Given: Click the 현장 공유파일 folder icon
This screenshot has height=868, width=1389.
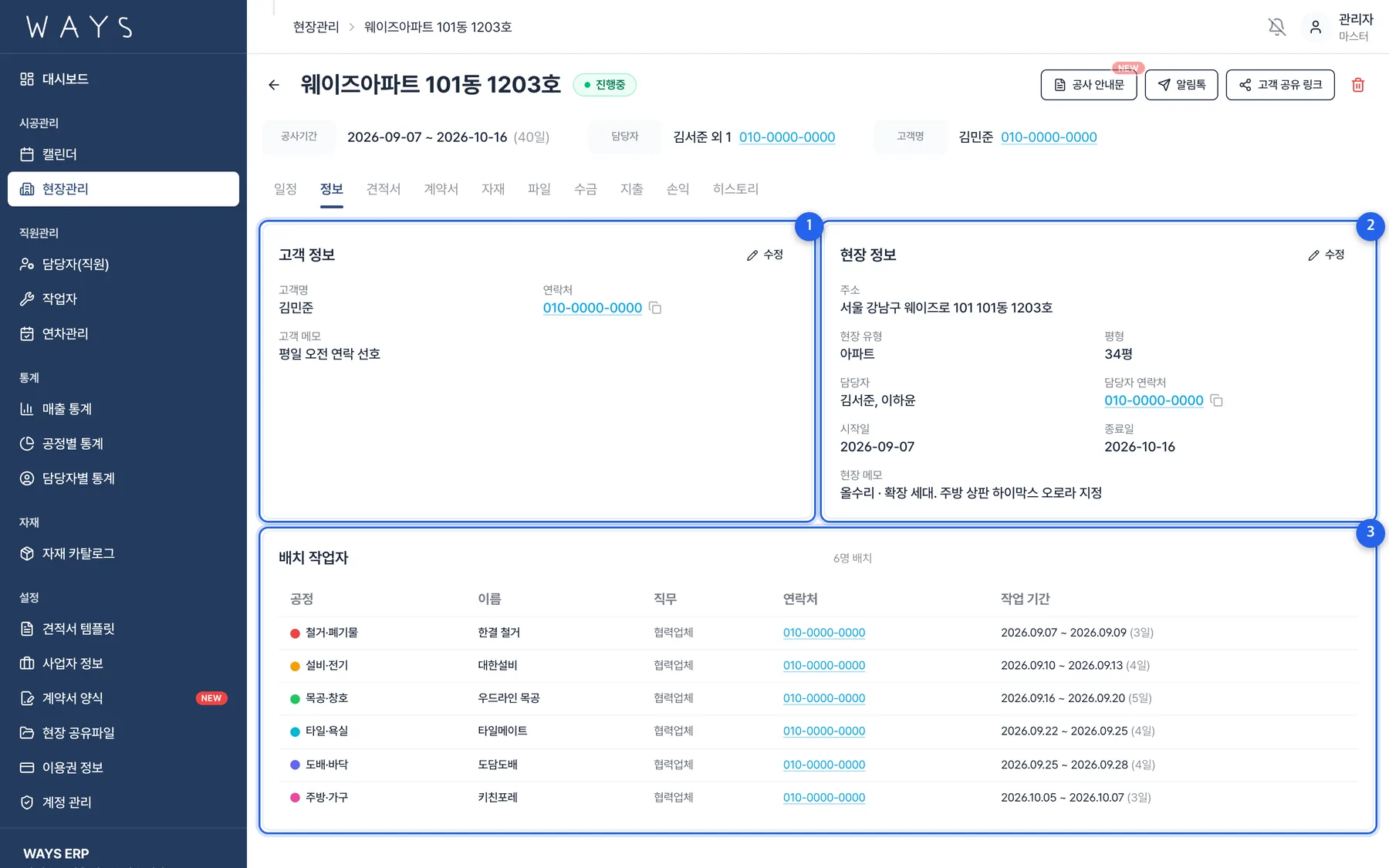Looking at the screenshot, I should [27, 733].
